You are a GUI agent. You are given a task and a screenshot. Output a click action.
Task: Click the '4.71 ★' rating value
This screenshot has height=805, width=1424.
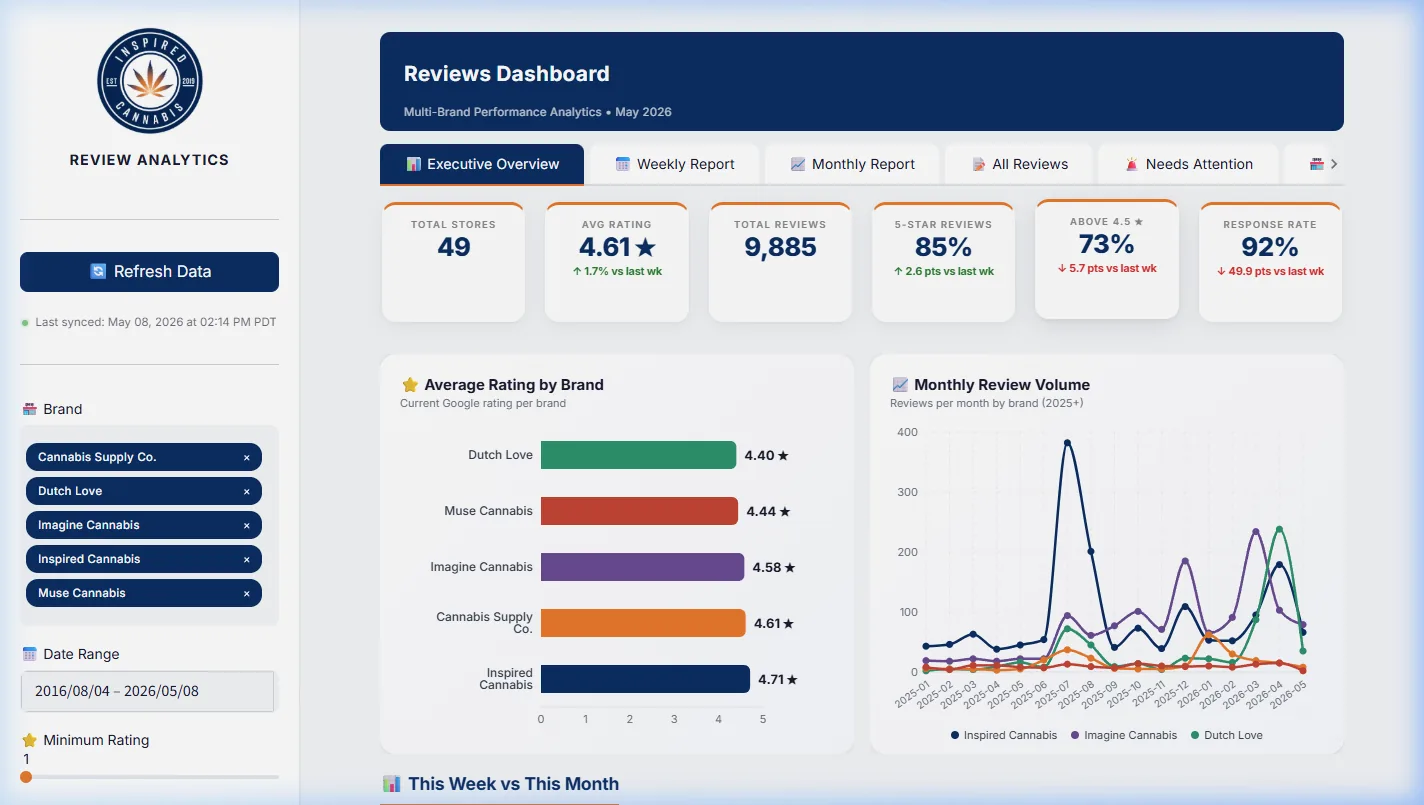pyautogui.click(x=778, y=680)
